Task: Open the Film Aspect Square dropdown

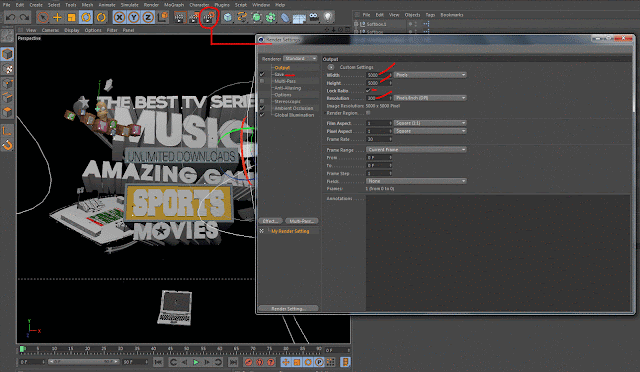Action: point(430,123)
